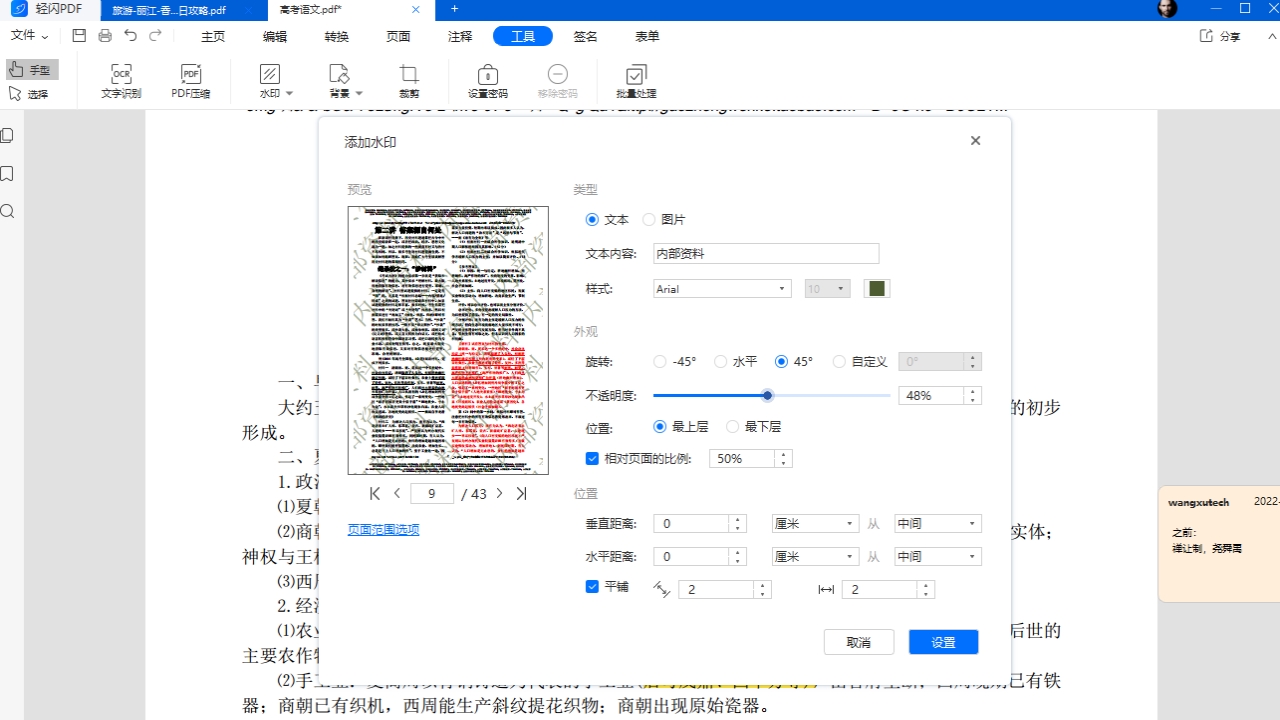Click the 设置 button to apply watermark
Viewport: 1280px width, 720px height.
tap(942, 641)
